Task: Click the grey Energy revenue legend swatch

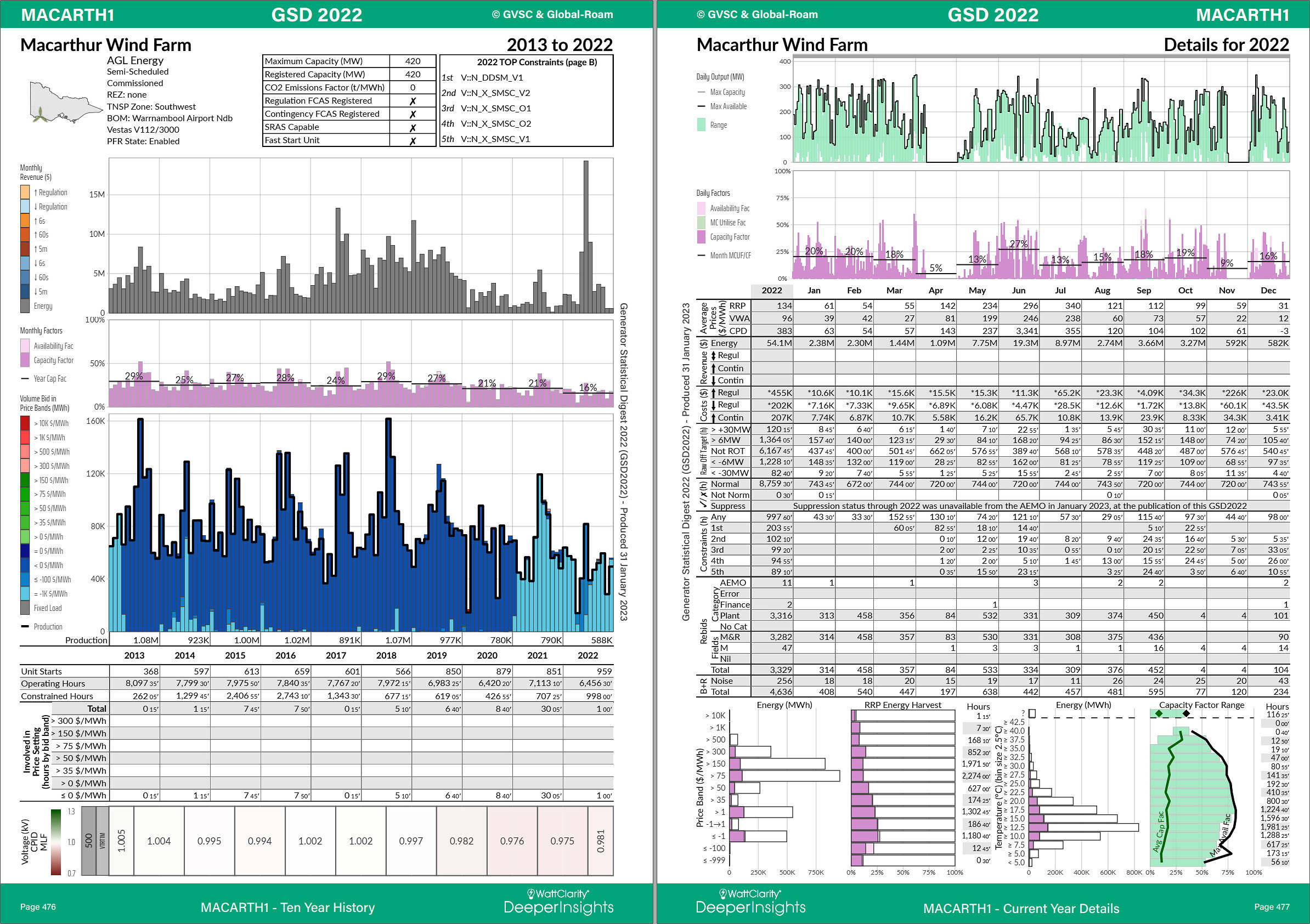Action: 25,306
